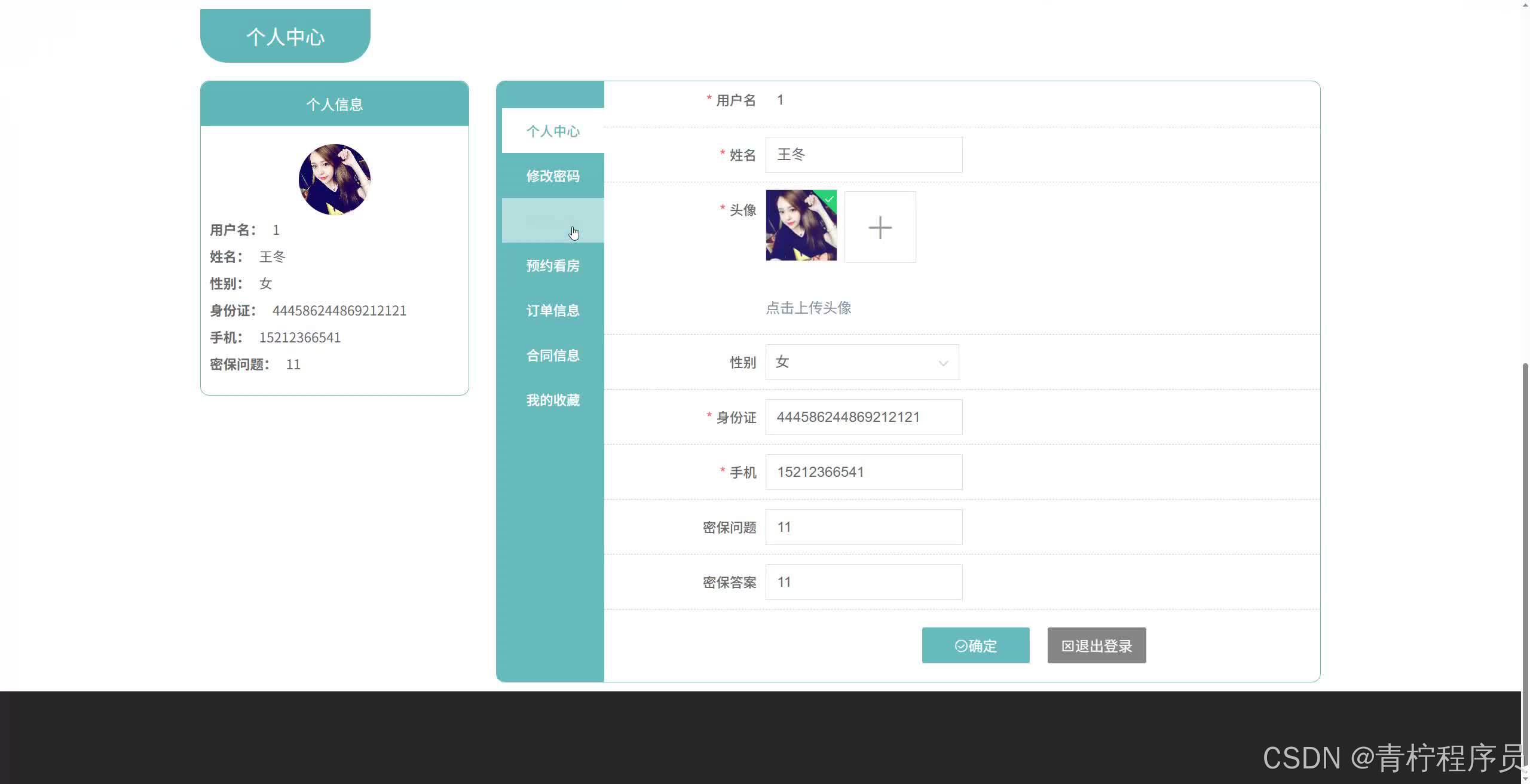Click the 手机 phone number field
The image size is (1530, 784).
click(864, 472)
